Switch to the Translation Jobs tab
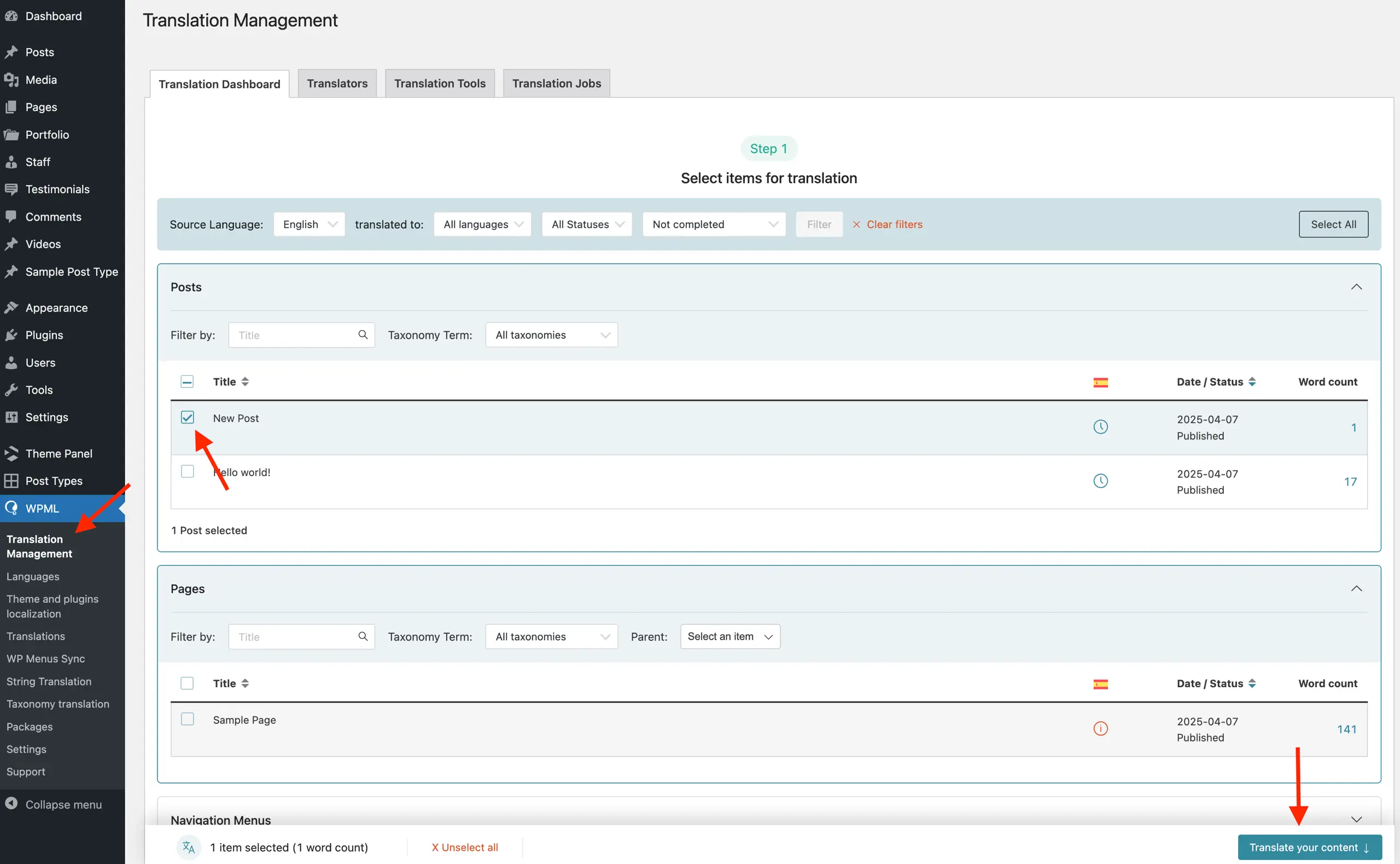Image resolution: width=1400 pixels, height=864 pixels. (556, 83)
